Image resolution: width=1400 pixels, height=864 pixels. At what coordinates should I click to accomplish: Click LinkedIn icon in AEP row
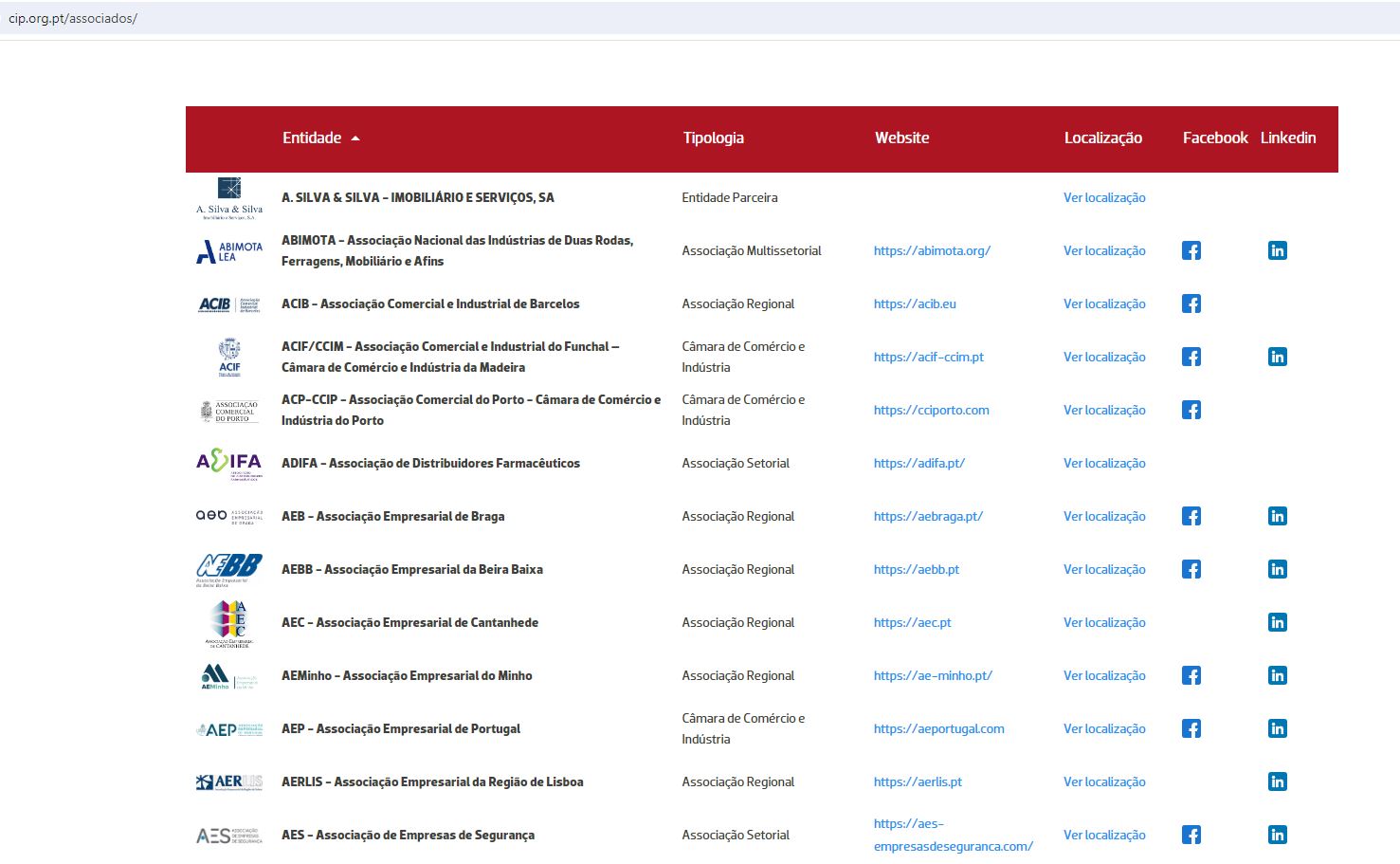pos(1278,728)
